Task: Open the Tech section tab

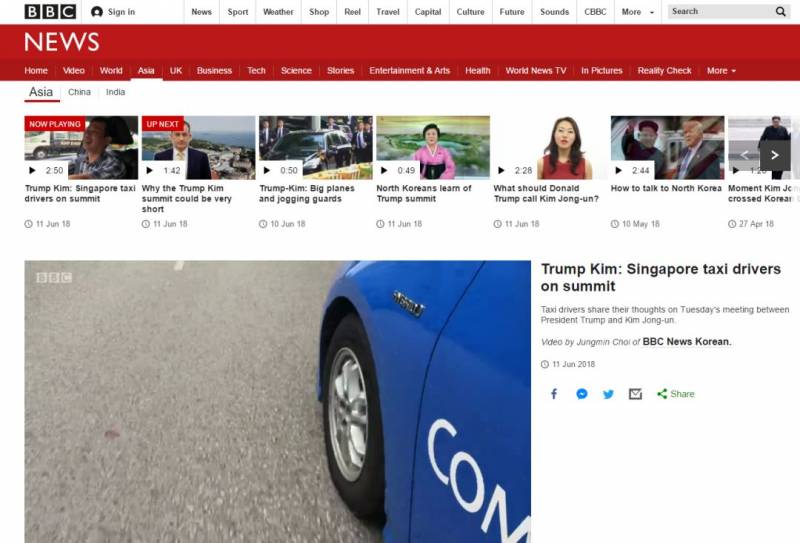Action: coord(257,71)
